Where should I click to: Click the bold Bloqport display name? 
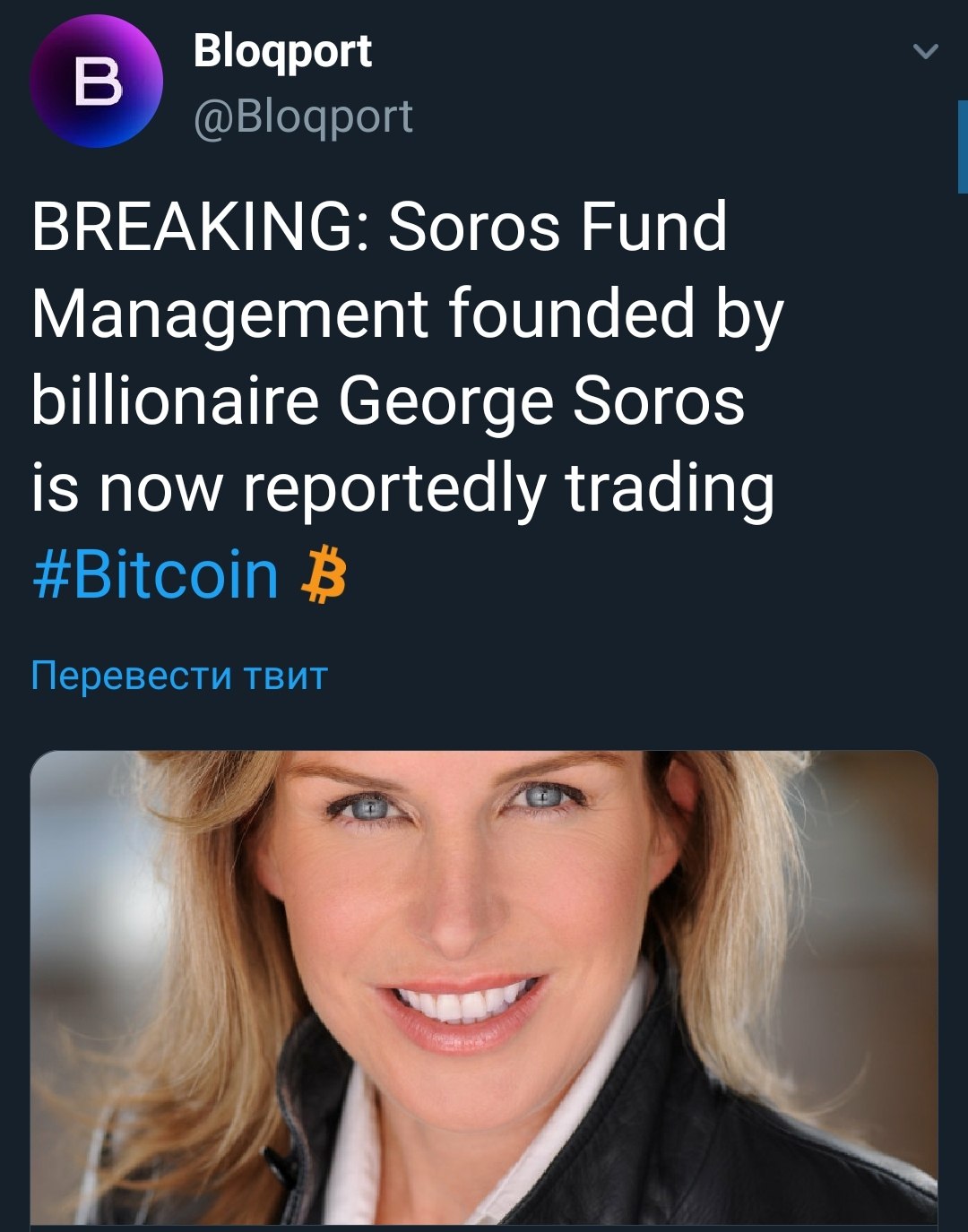click(x=282, y=51)
